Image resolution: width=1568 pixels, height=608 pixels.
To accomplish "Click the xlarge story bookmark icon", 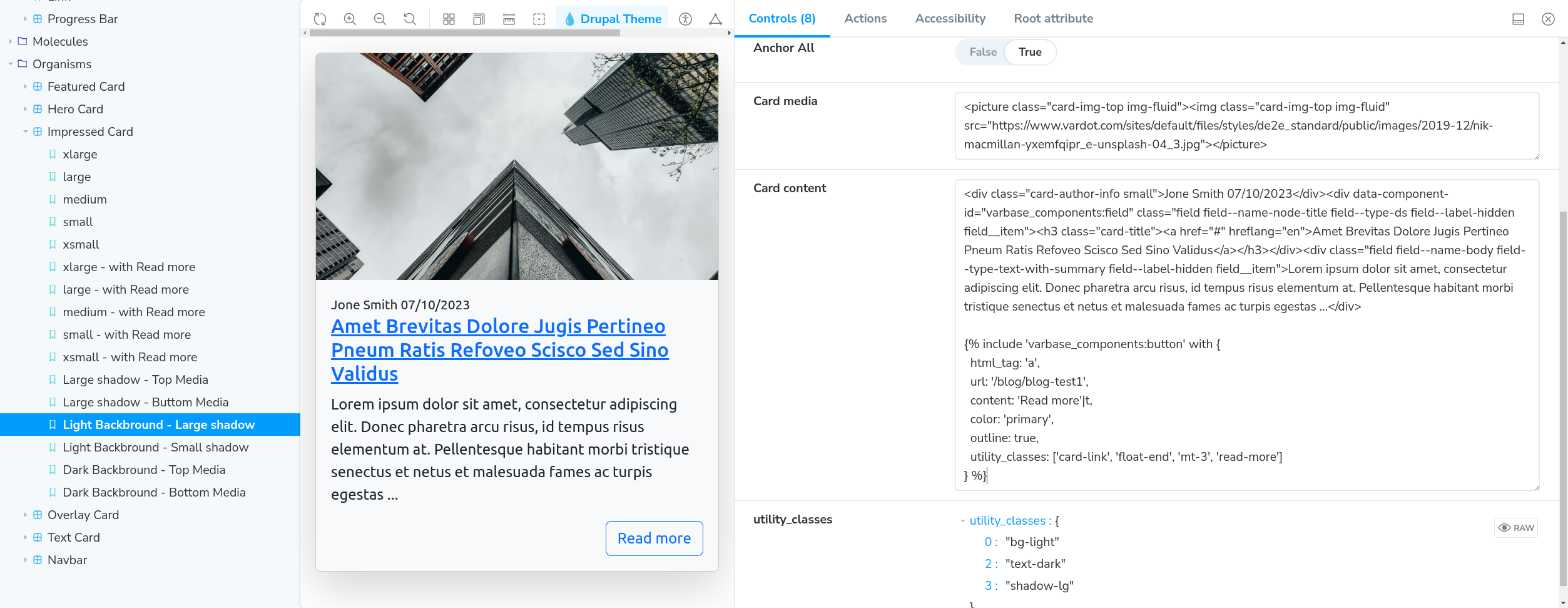I will [x=53, y=154].
